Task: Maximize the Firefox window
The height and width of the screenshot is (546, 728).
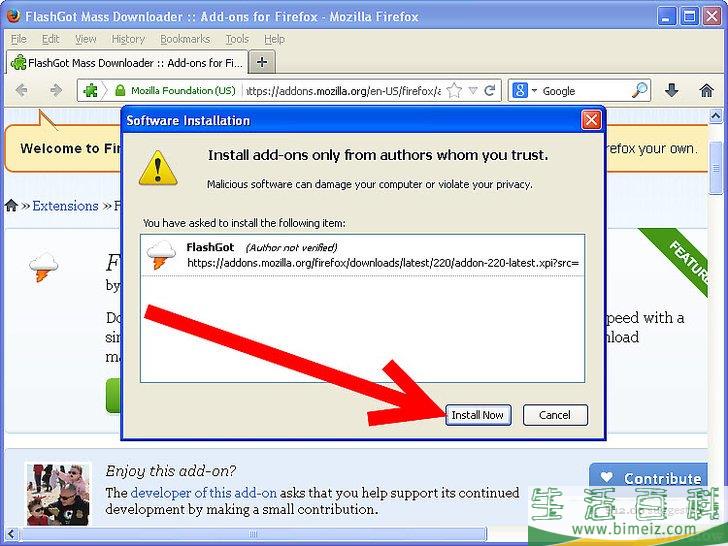Action: 690,17
